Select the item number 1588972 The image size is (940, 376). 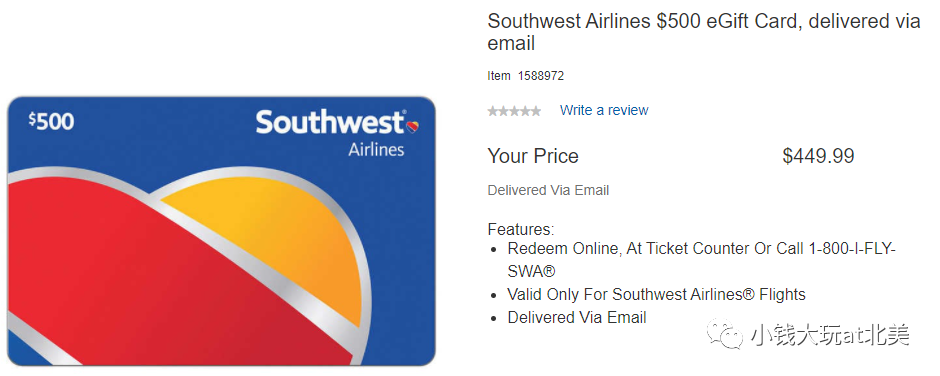pos(541,76)
